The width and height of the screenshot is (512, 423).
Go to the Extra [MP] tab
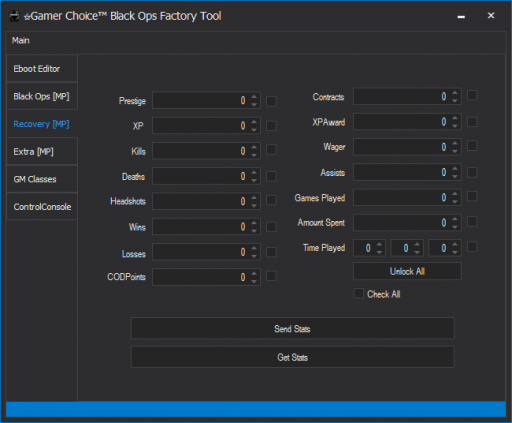[x=42, y=152]
